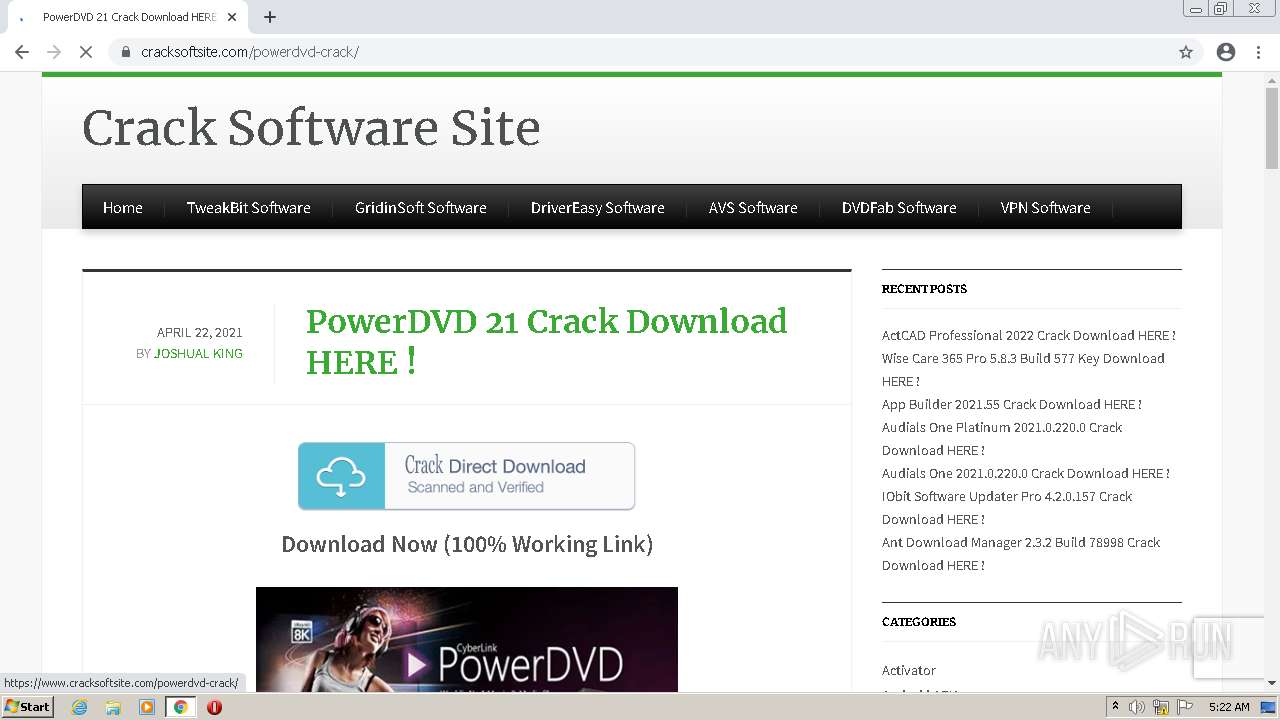The width and height of the screenshot is (1280, 720).
Task: Click the network tray icon
Action: (1161, 707)
